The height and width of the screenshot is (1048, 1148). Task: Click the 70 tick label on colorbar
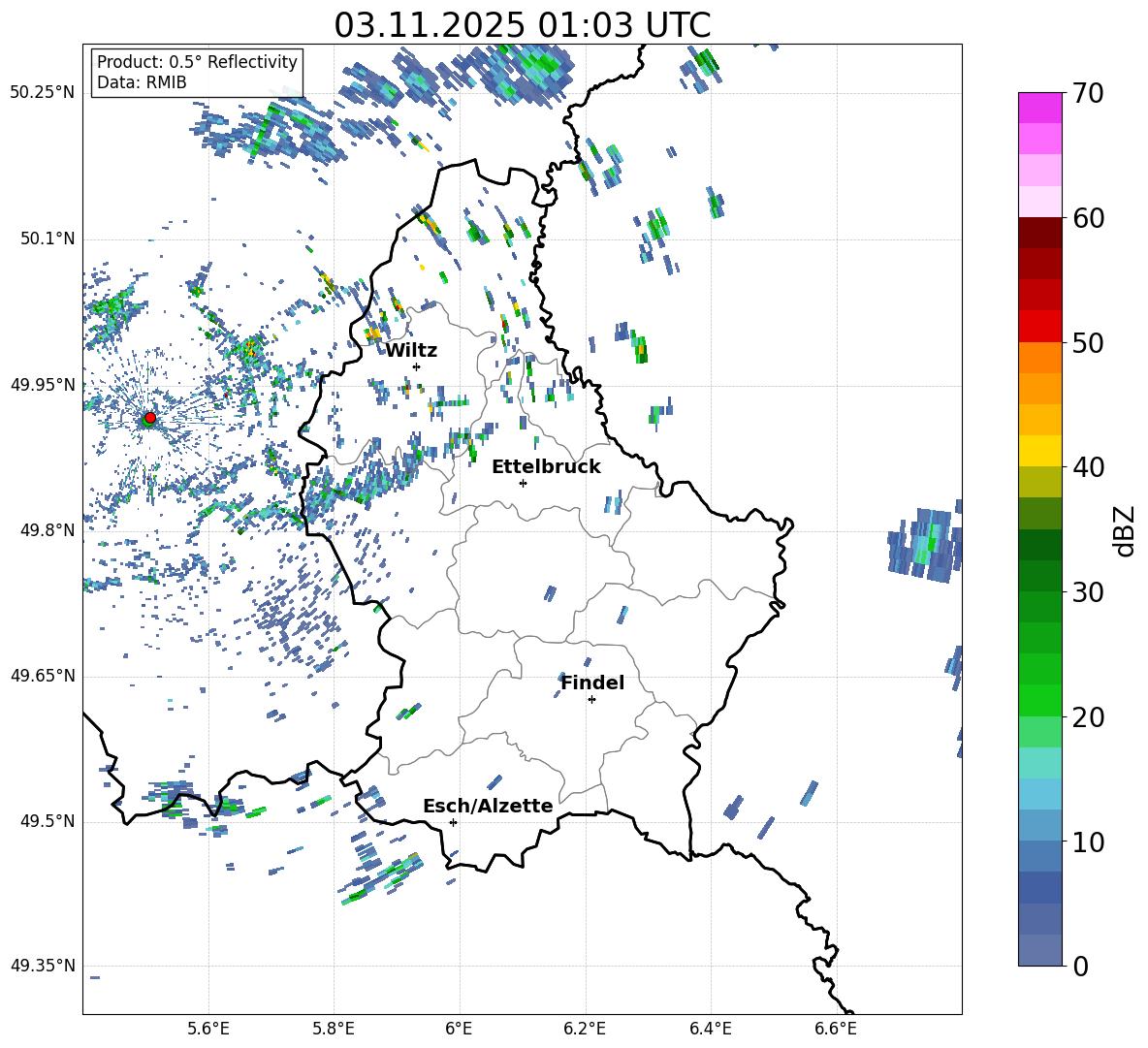pyautogui.click(x=1088, y=94)
